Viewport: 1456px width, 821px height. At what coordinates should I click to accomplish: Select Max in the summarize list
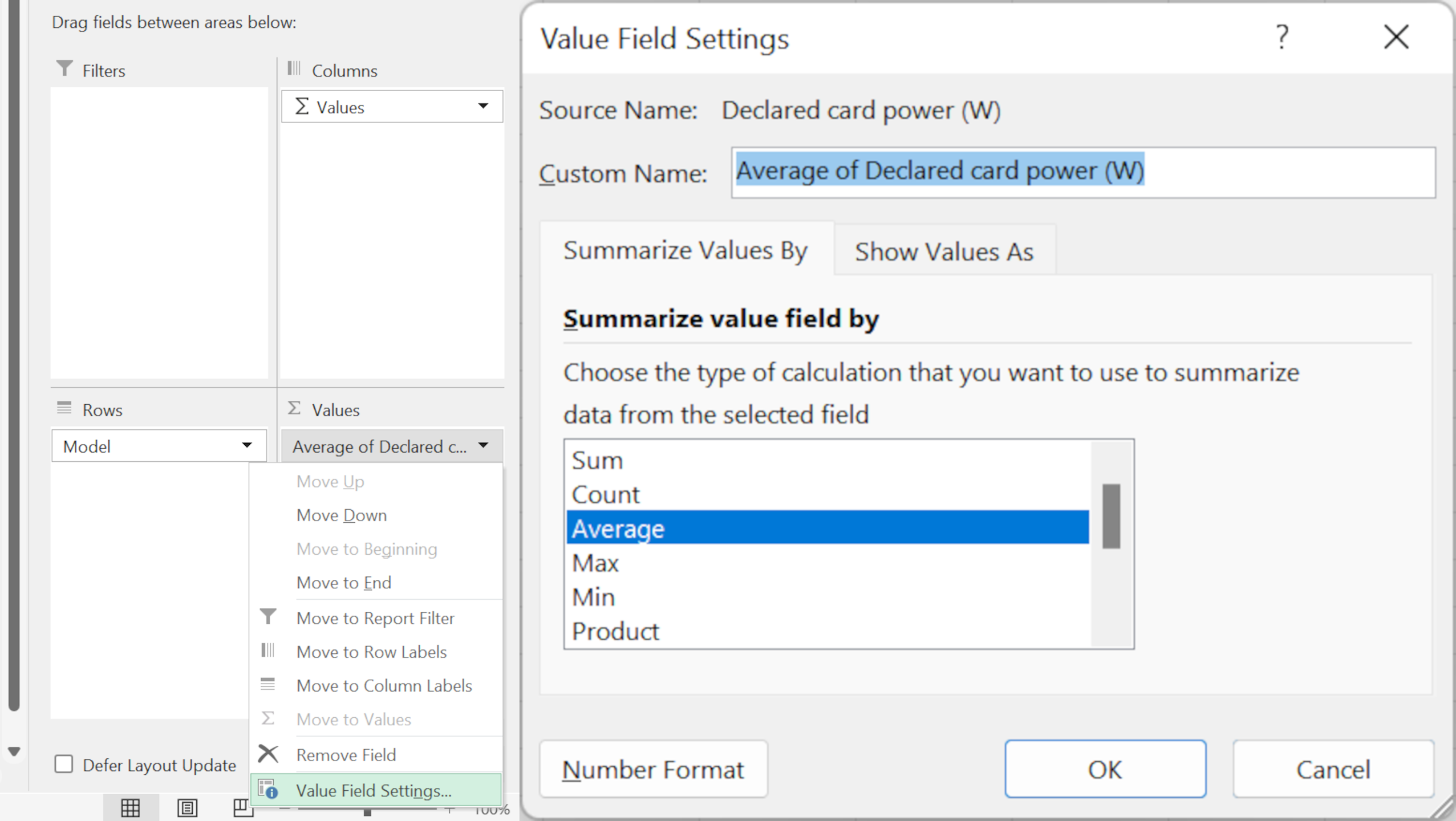(x=595, y=563)
